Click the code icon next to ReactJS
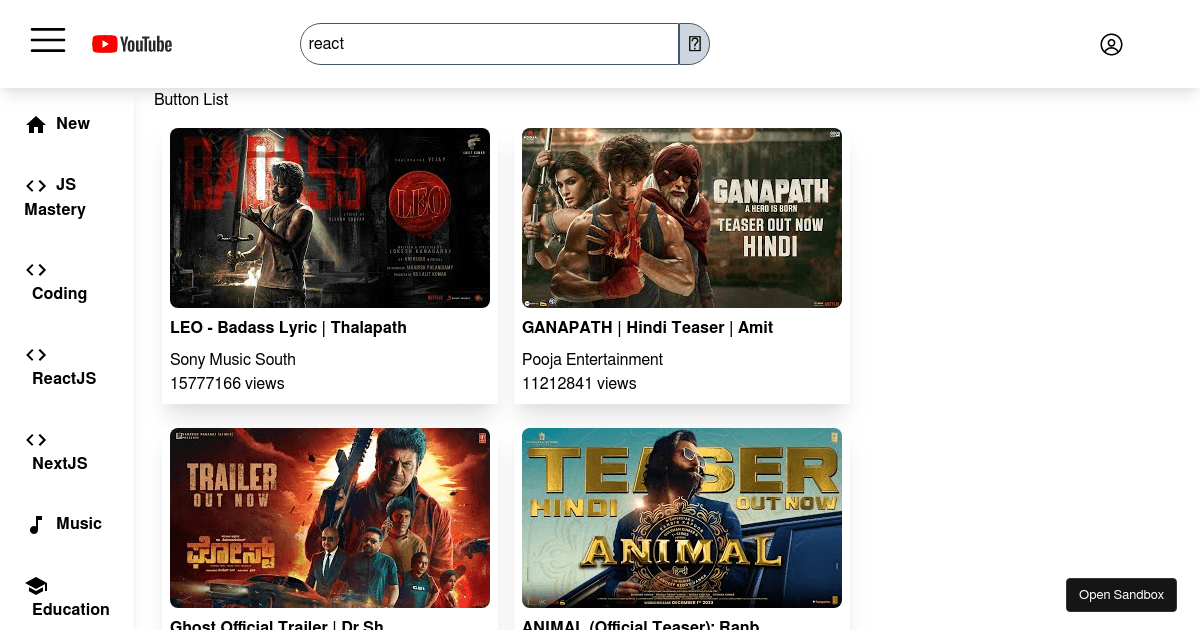Image resolution: width=1200 pixels, height=630 pixels. coord(36,355)
